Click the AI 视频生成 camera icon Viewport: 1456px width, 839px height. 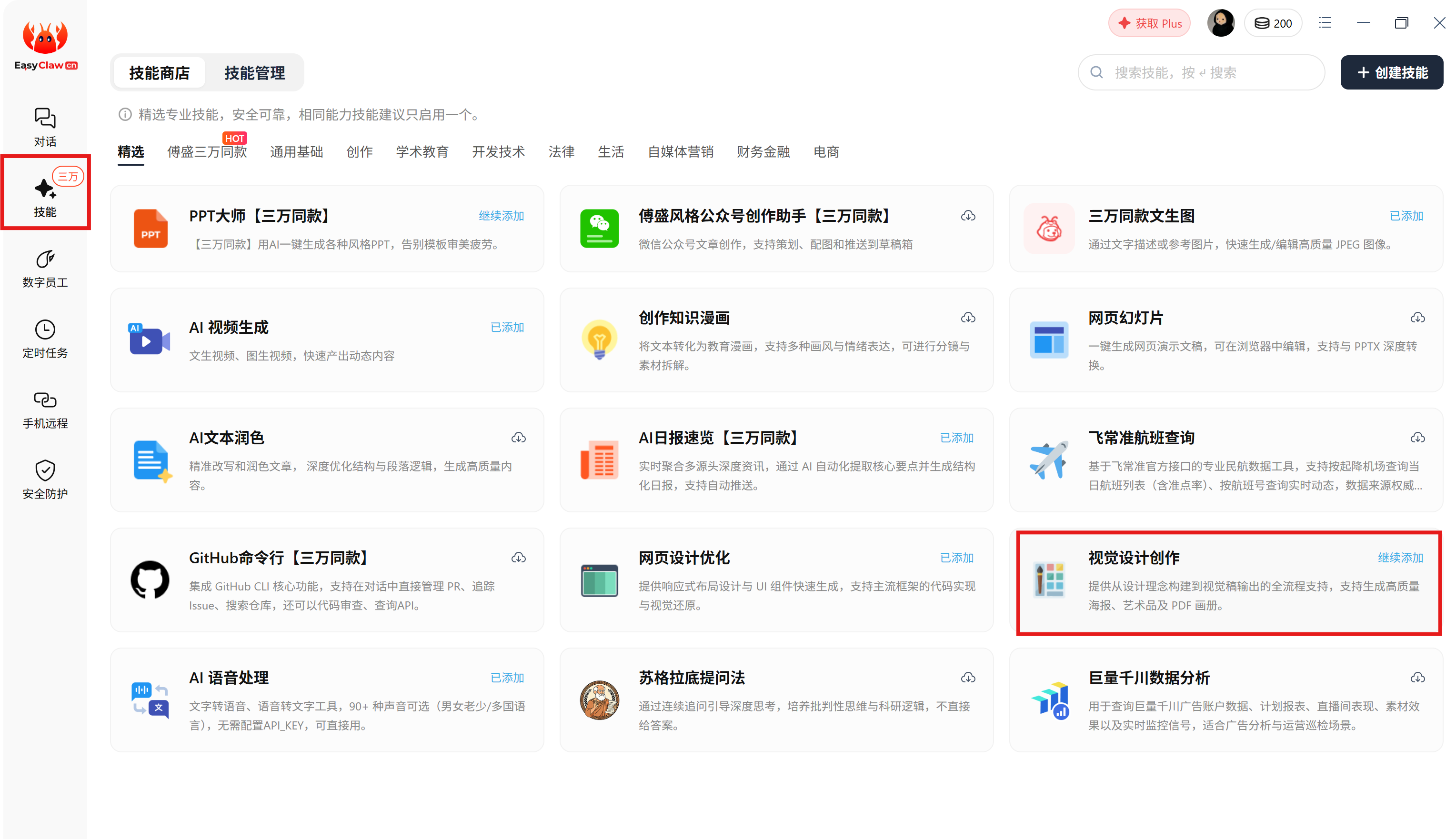pos(150,340)
